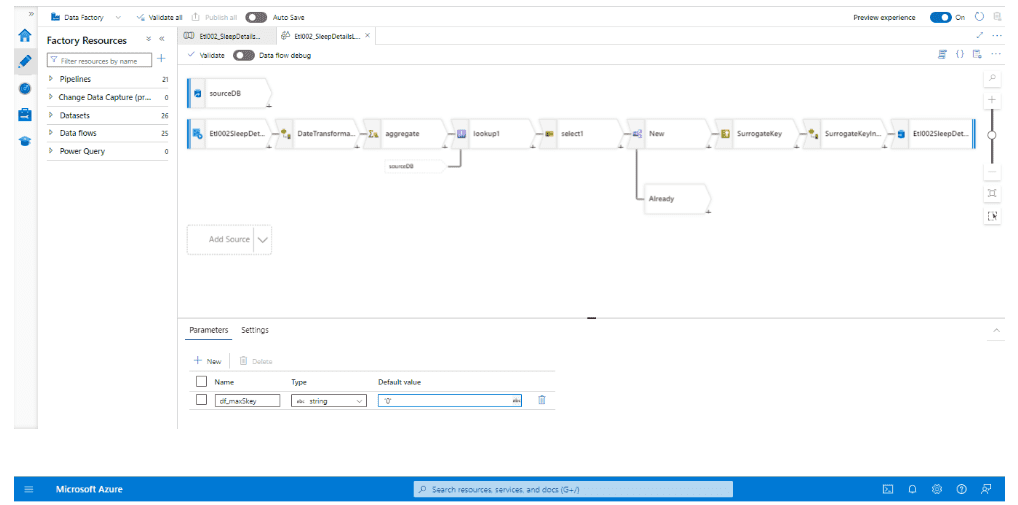The width and height of the screenshot is (1018, 505).
Task: Switch to the first Etl002_SleepDetails tab
Action: click(x=227, y=36)
